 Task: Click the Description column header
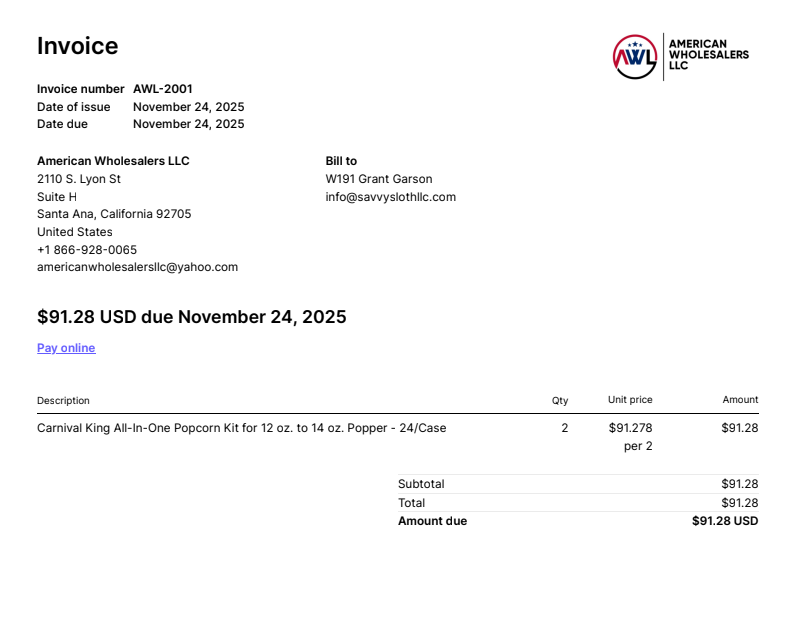click(x=63, y=400)
